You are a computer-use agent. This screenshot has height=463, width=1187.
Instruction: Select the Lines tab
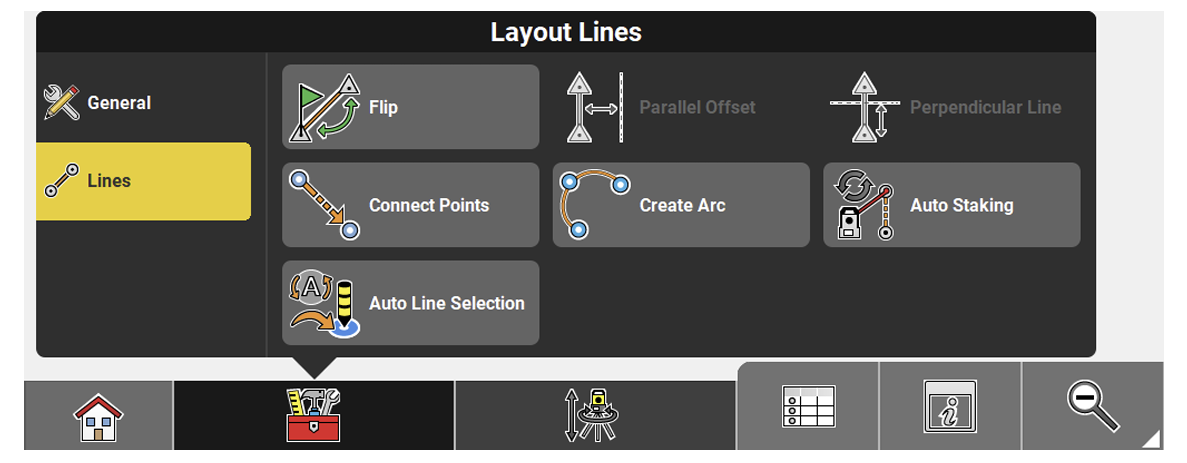coord(109,181)
